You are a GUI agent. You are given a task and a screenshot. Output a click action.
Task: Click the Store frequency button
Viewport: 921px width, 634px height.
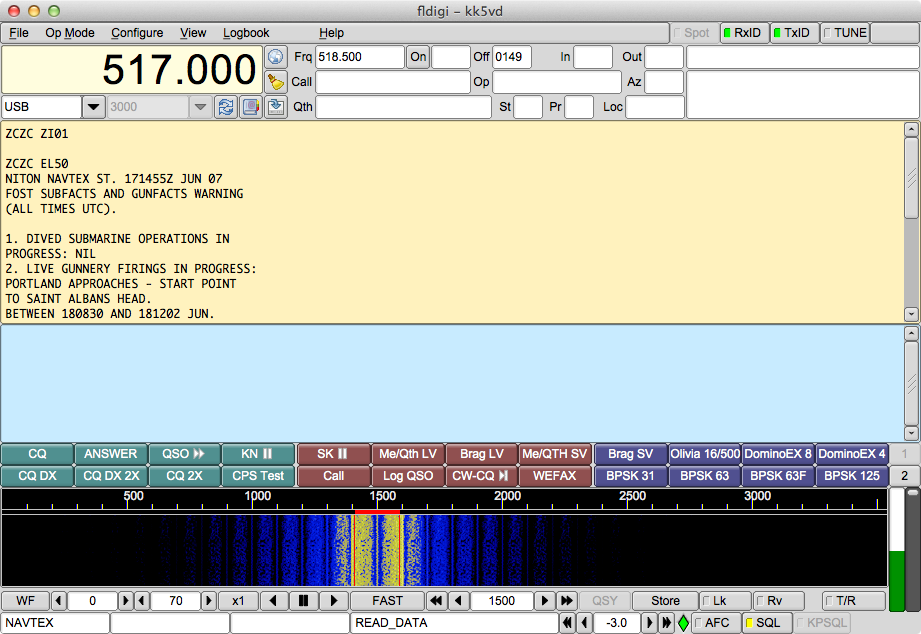665,601
